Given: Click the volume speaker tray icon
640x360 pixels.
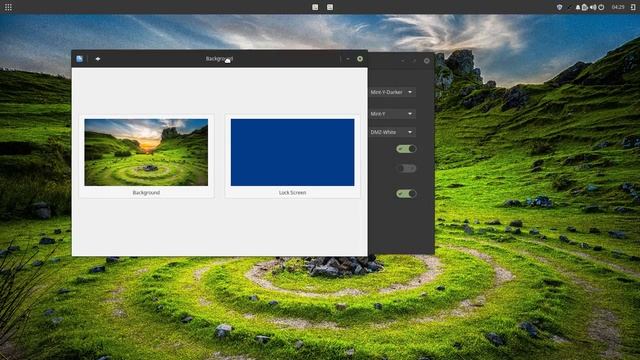Looking at the screenshot, I should (x=593, y=7).
